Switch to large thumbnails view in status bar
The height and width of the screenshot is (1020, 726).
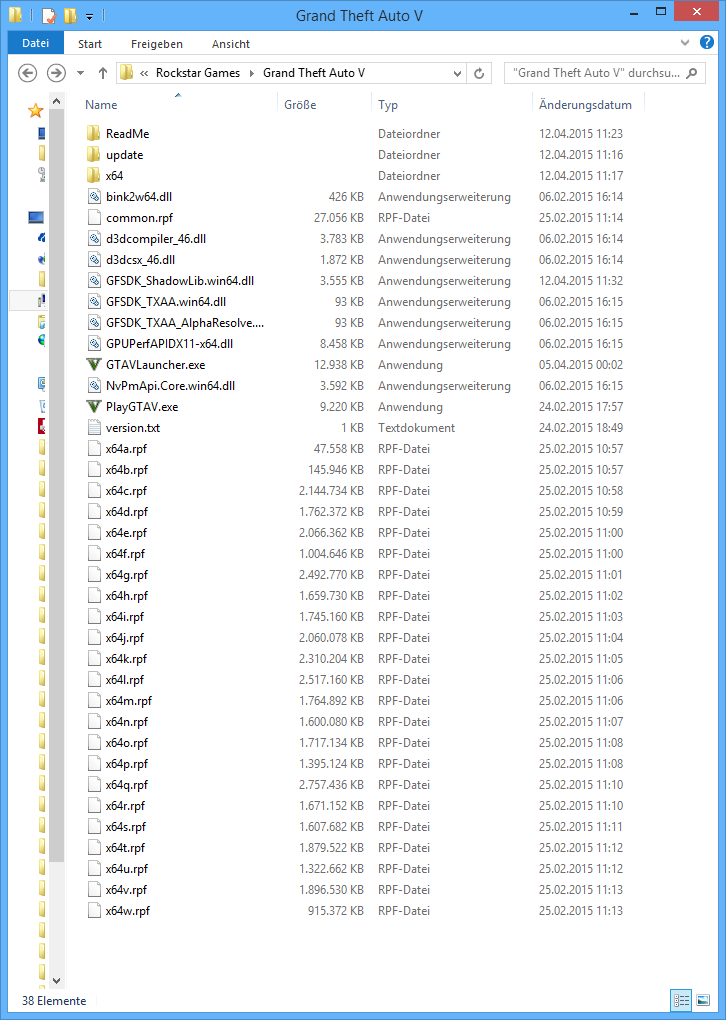703,999
